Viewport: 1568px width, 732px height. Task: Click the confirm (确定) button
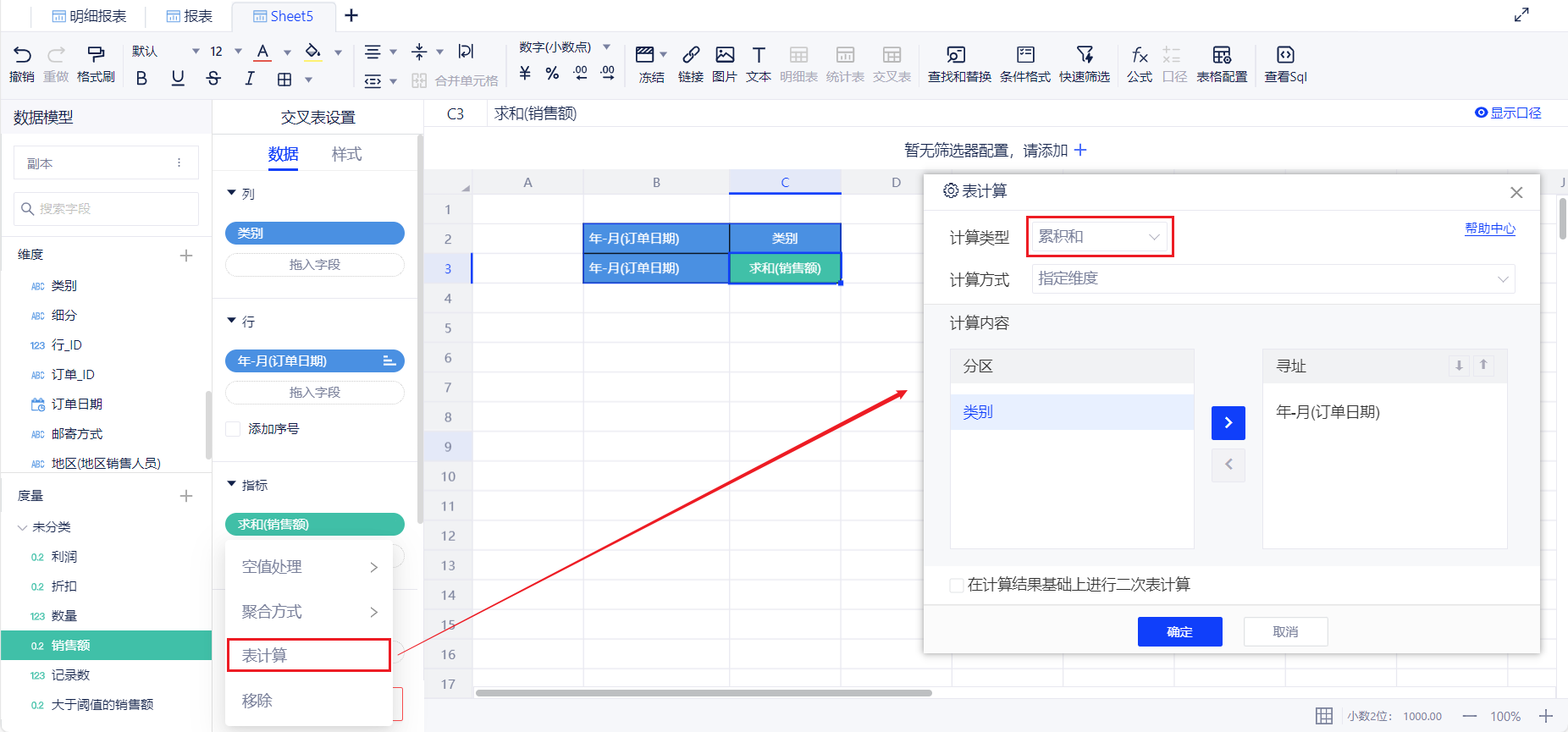1179,631
